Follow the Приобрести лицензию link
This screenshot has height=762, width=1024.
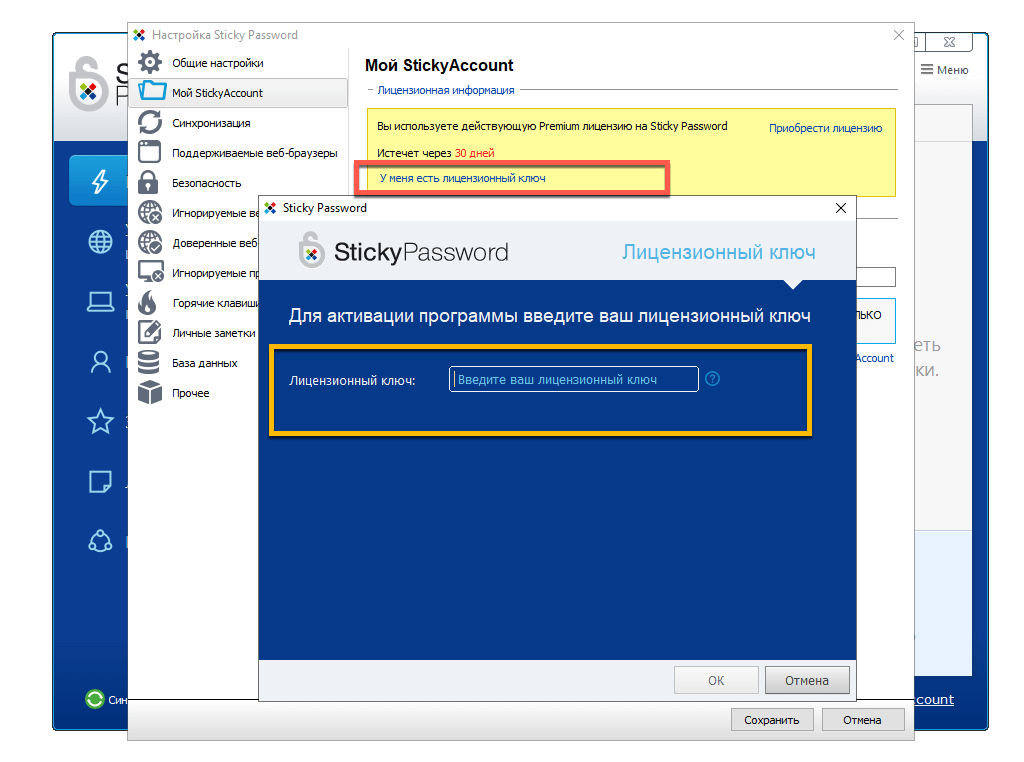click(825, 128)
